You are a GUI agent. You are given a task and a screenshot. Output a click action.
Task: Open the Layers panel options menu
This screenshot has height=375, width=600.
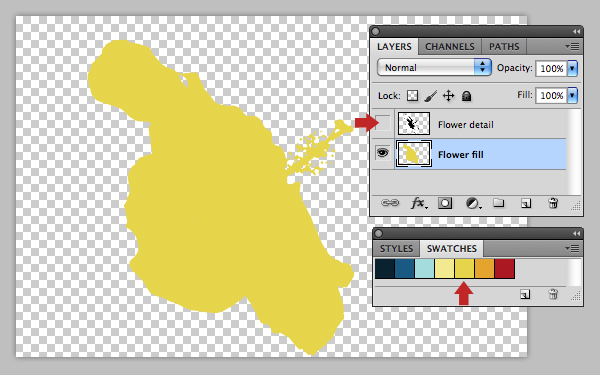572,47
